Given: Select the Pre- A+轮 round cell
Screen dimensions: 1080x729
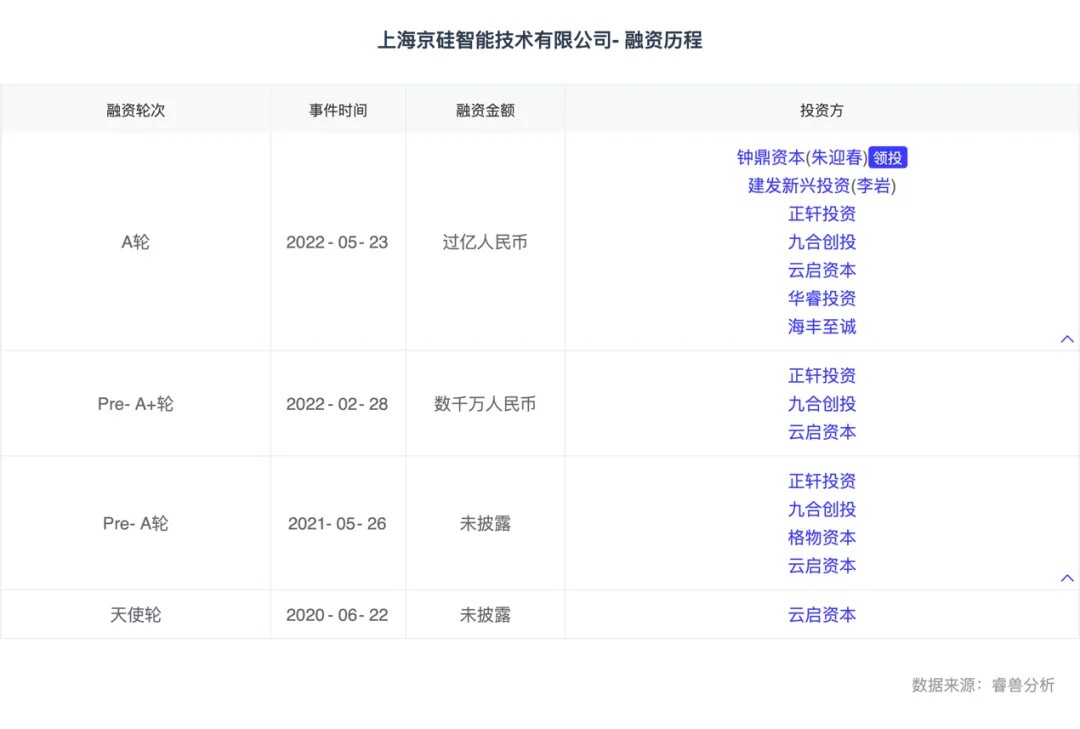Looking at the screenshot, I should point(136,404).
